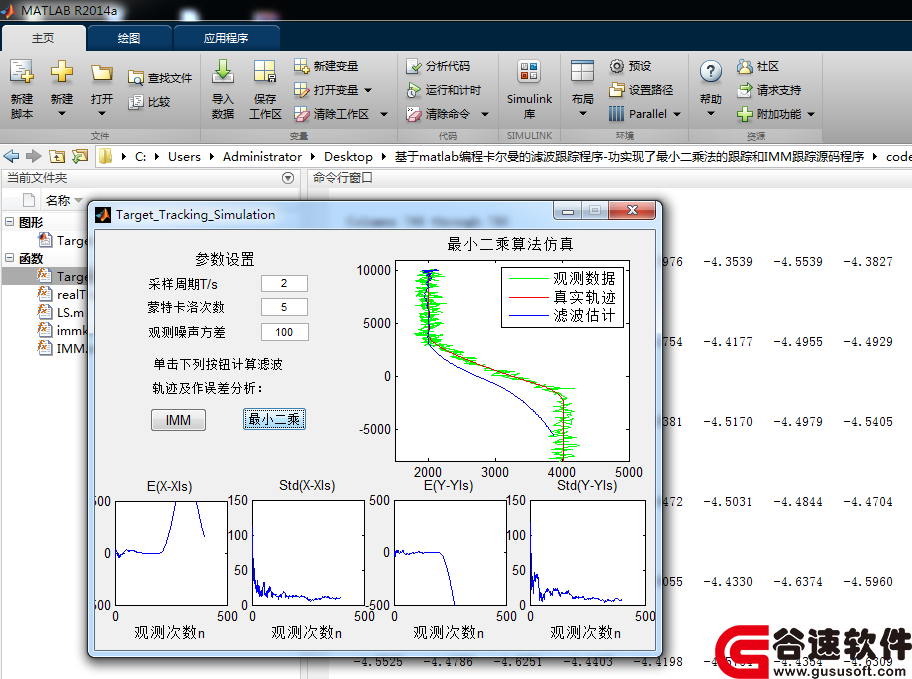
Task: Click the E(Y-Yls) error plot
Action: 450,553
